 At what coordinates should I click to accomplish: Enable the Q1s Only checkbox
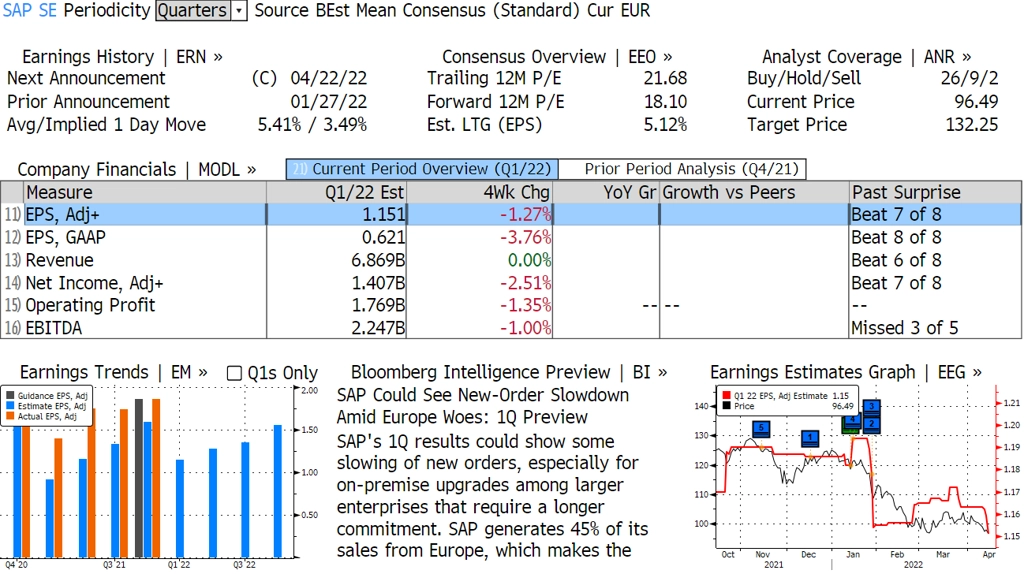pyautogui.click(x=234, y=373)
